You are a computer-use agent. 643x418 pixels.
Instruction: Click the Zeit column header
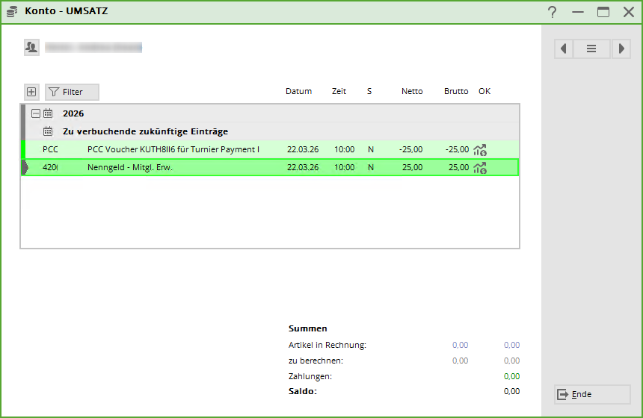click(x=339, y=91)
